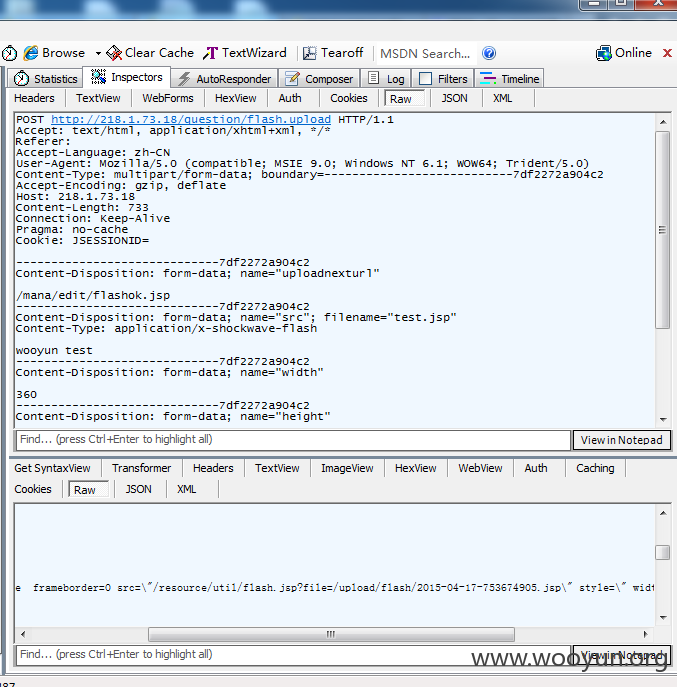
Task: Select the response Cookies tab
Action: point(33,489)
